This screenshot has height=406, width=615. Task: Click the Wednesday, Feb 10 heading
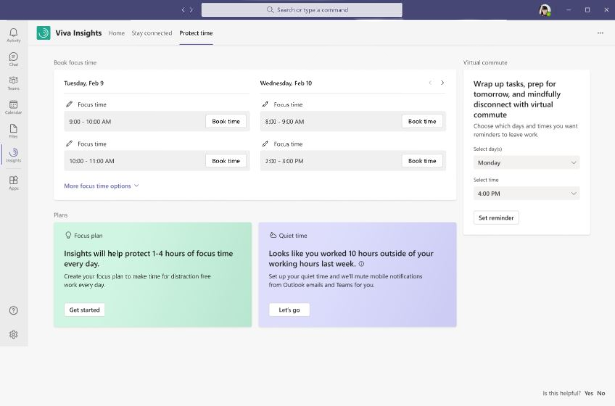[x=286, y=83]
